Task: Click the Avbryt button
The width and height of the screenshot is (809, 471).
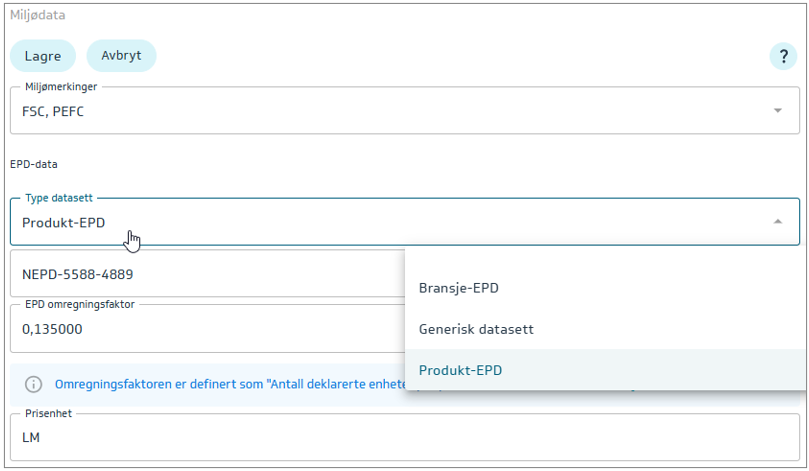Action: tap(121, 56)
